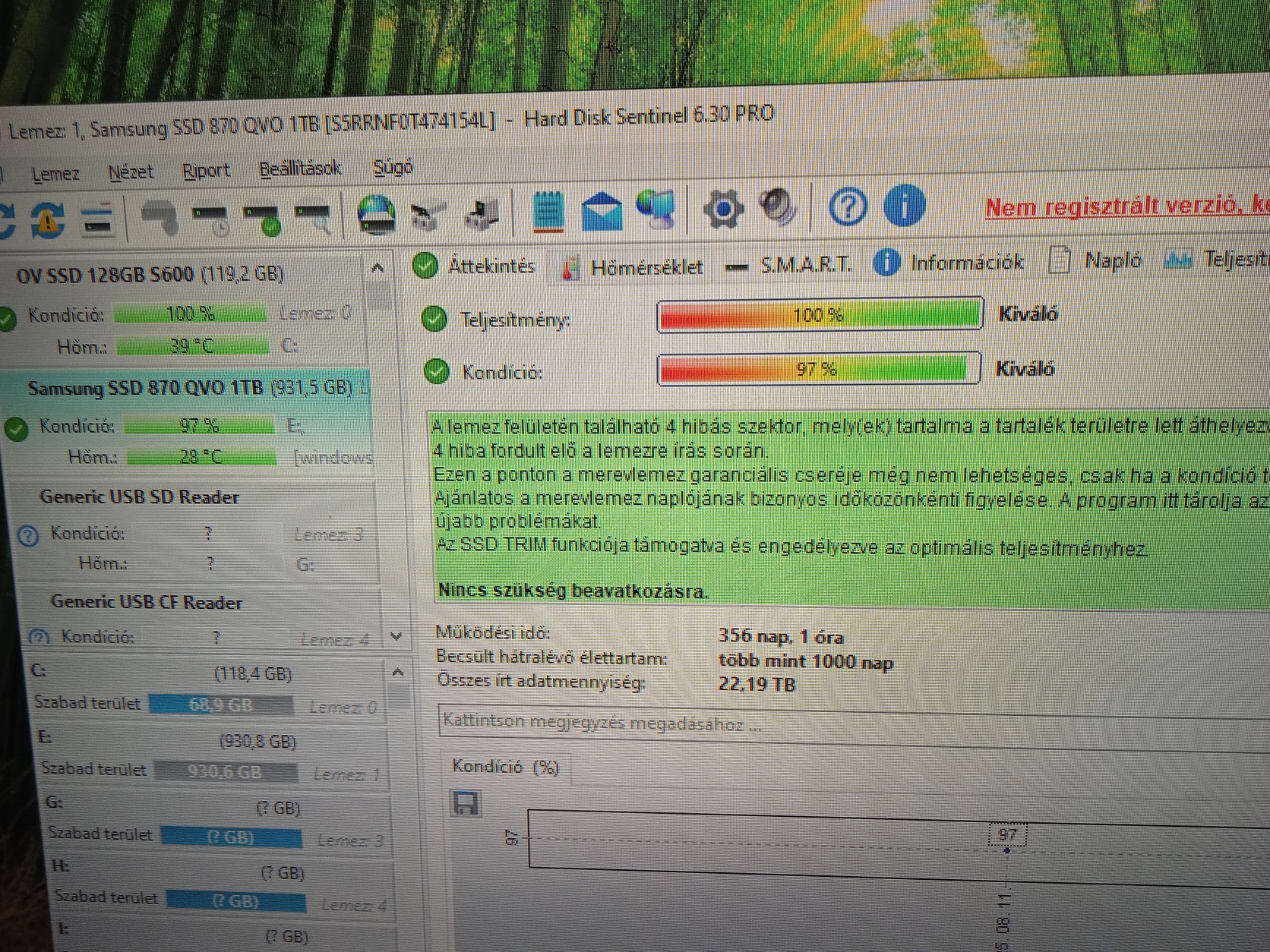Open the Súgó menu
1270x952 pixels.
[393, 166]
